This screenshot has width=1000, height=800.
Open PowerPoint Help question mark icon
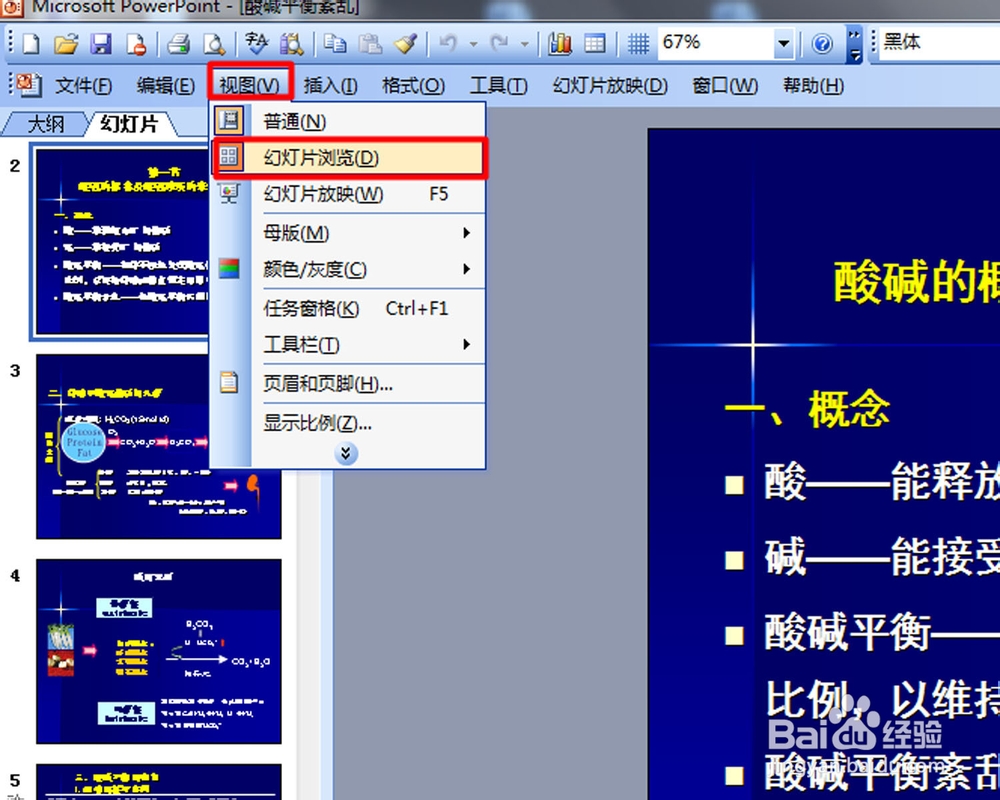(x=822, y=43)
